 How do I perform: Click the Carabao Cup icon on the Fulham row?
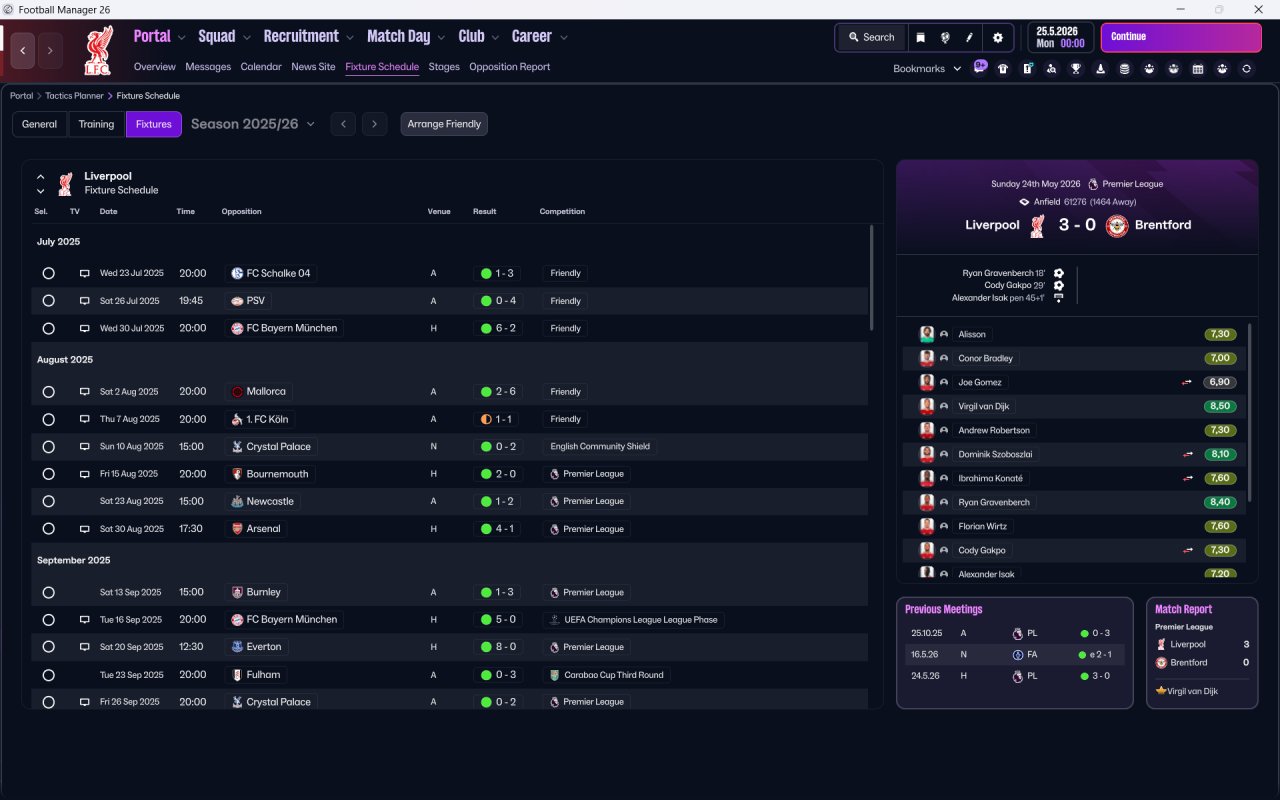pyautogui.click(x=554, y=675)
